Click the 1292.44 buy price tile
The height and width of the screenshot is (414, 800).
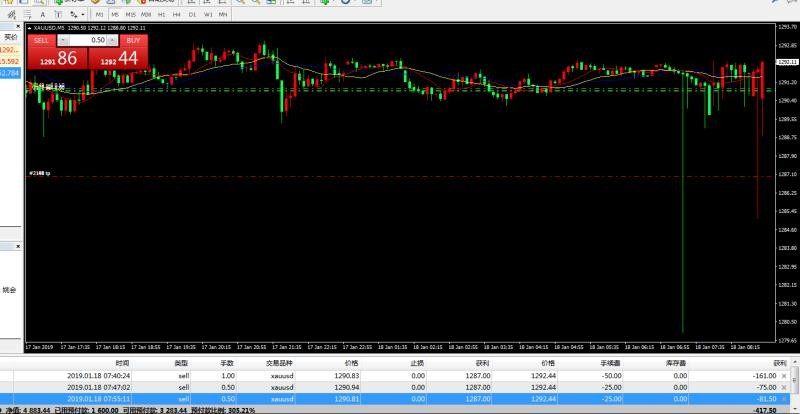pyautogui.click(x=118, y=58)
